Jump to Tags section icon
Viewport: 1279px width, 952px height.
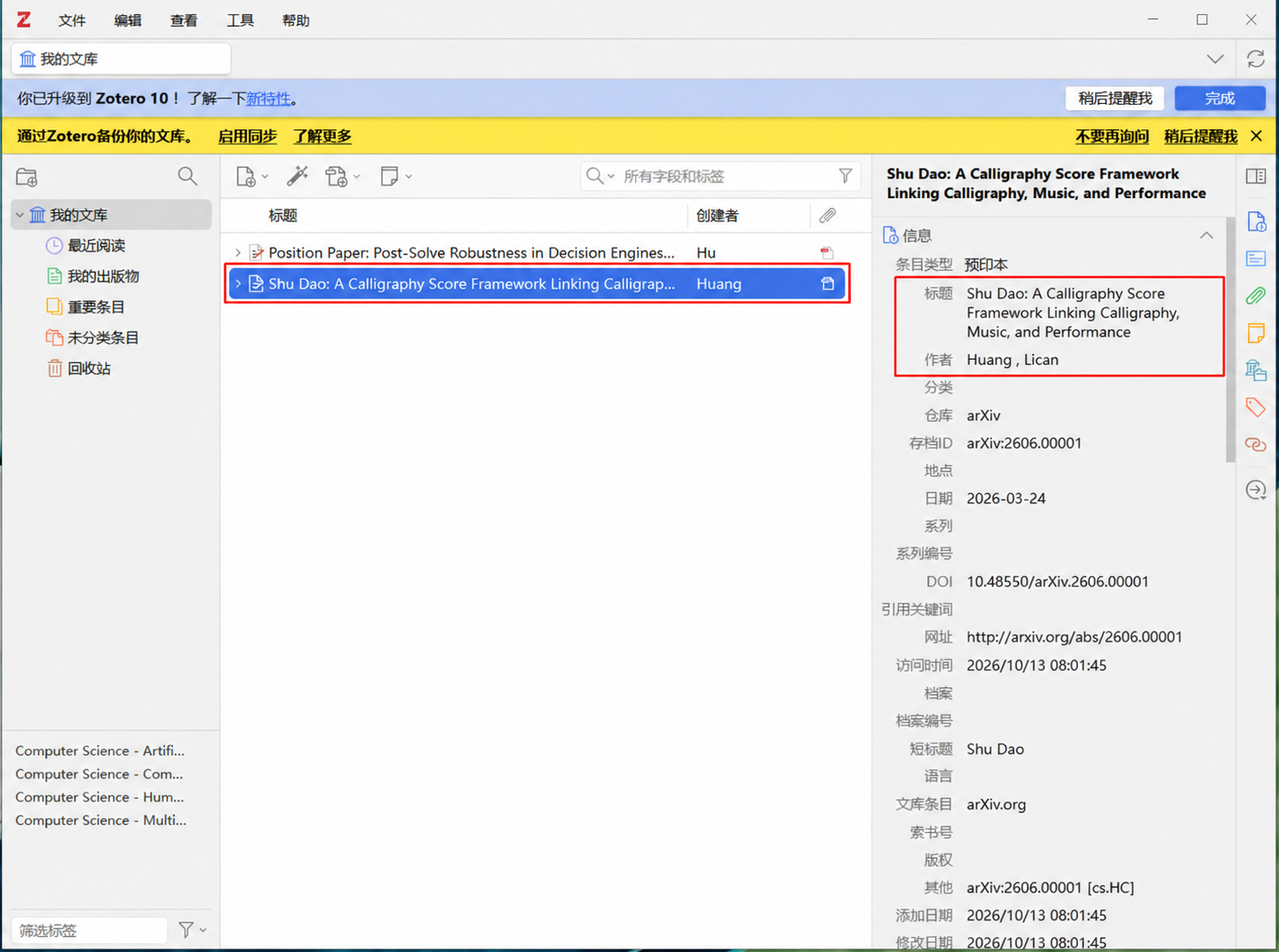click(x=1255, y=407)
